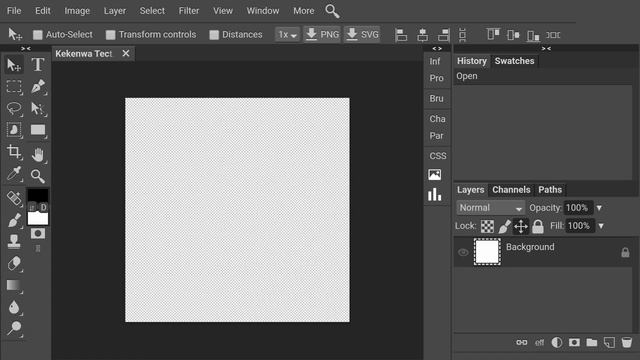Click the search magnifier in menu bar
The width and height of the screenshot is (640, 360).
[x=332, y=11]
